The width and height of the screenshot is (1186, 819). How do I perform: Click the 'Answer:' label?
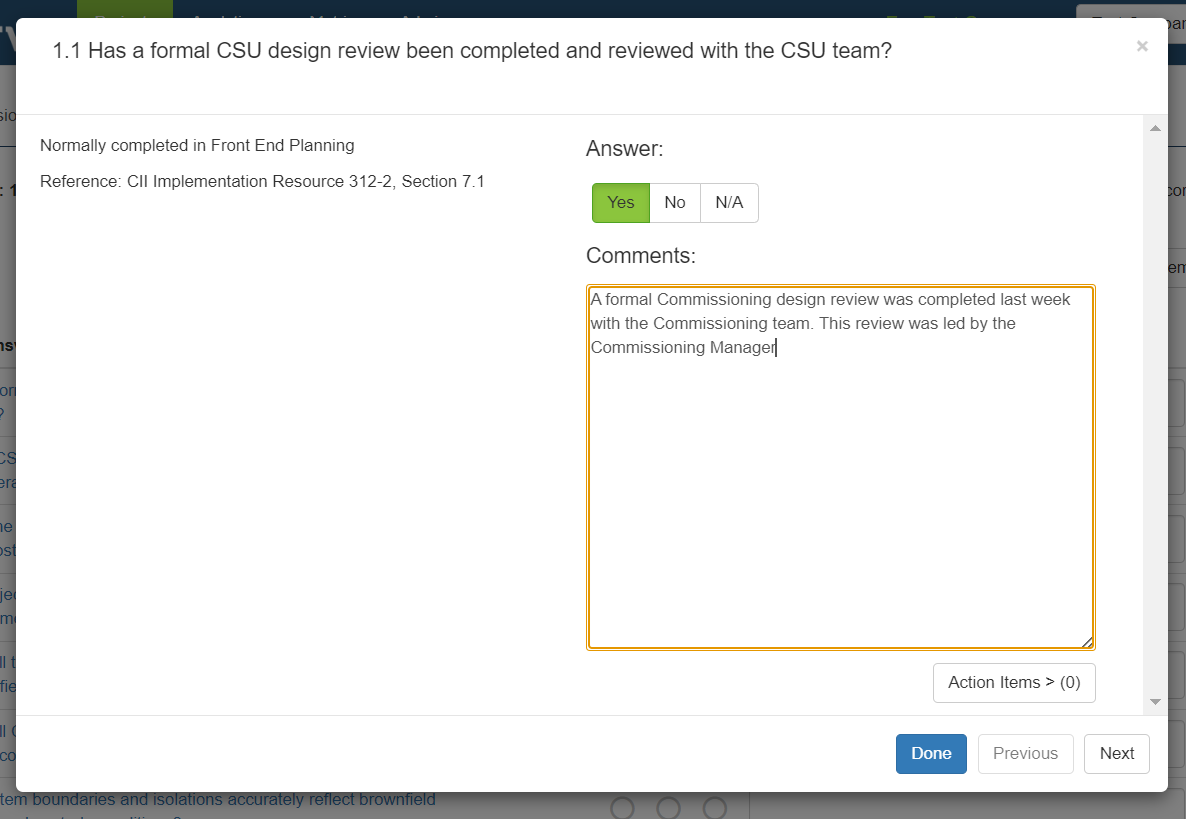coord(624,148)
